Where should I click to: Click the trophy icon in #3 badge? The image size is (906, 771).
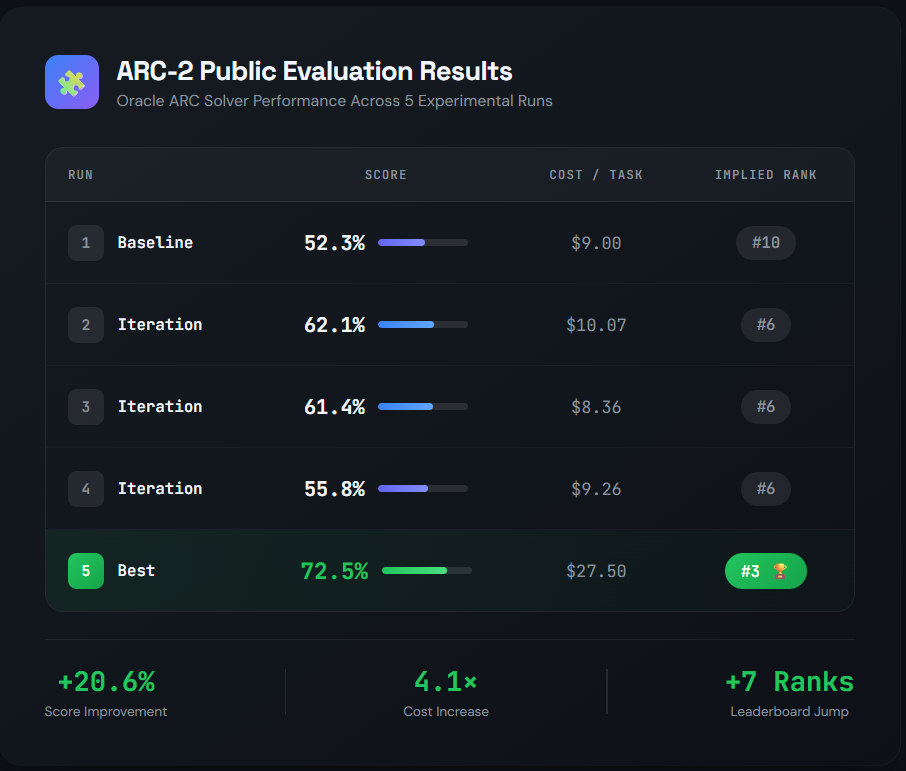[780, 571]
